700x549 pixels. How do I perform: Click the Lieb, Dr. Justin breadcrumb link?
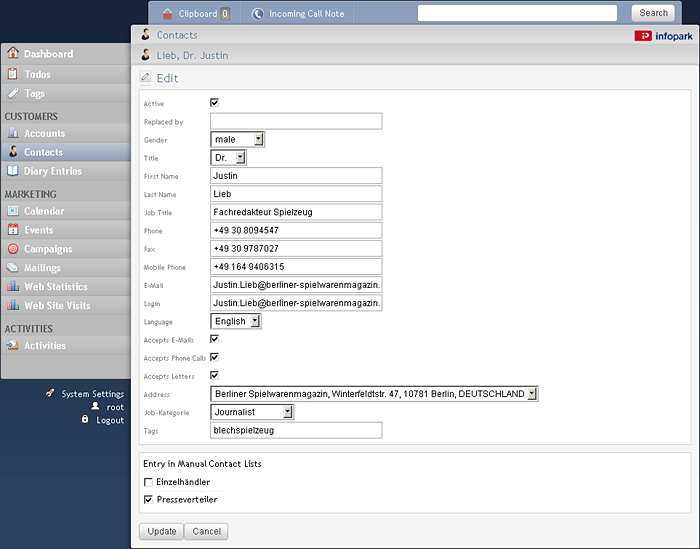192,55
